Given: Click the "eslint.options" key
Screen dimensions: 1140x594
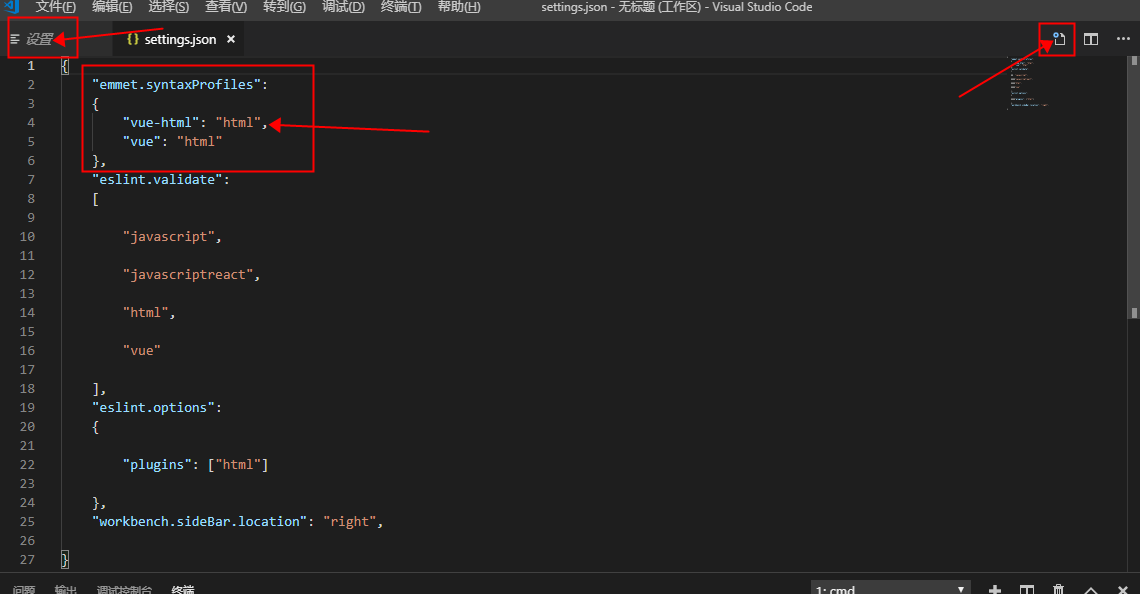Looking at the screenshot, I should [153, 407].
